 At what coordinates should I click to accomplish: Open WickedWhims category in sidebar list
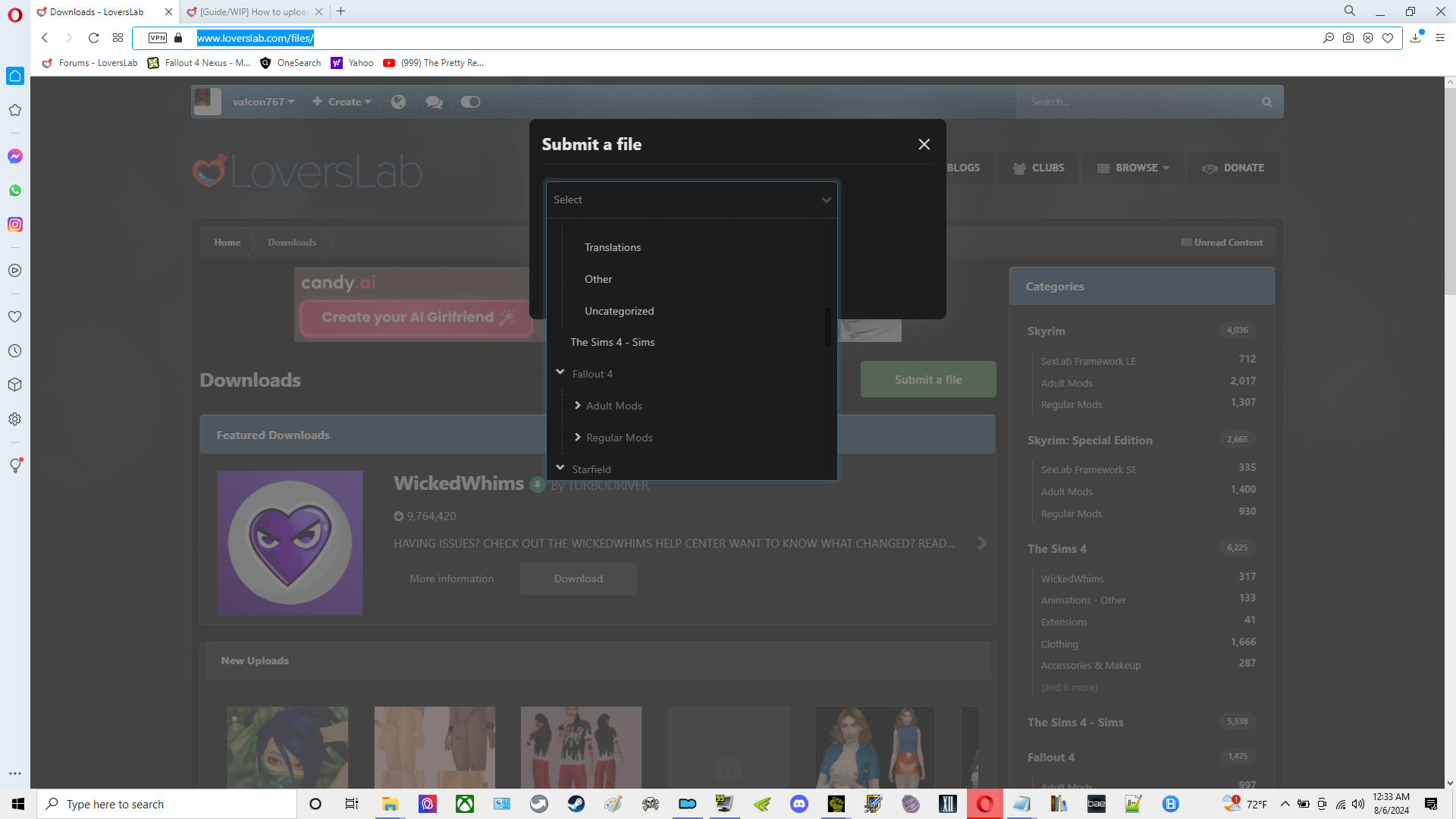click(1072, 579)
